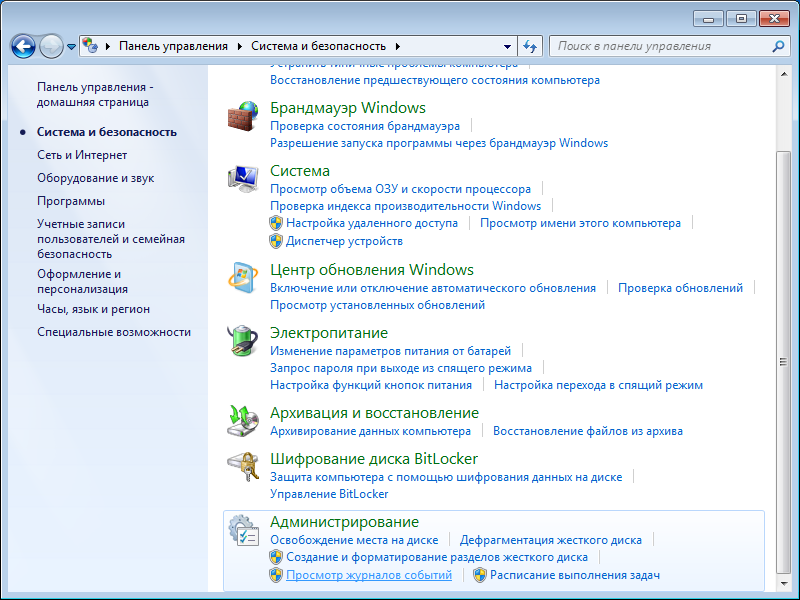
Task: Click the greyed Forward arrow button
Action: coord(51,46)
